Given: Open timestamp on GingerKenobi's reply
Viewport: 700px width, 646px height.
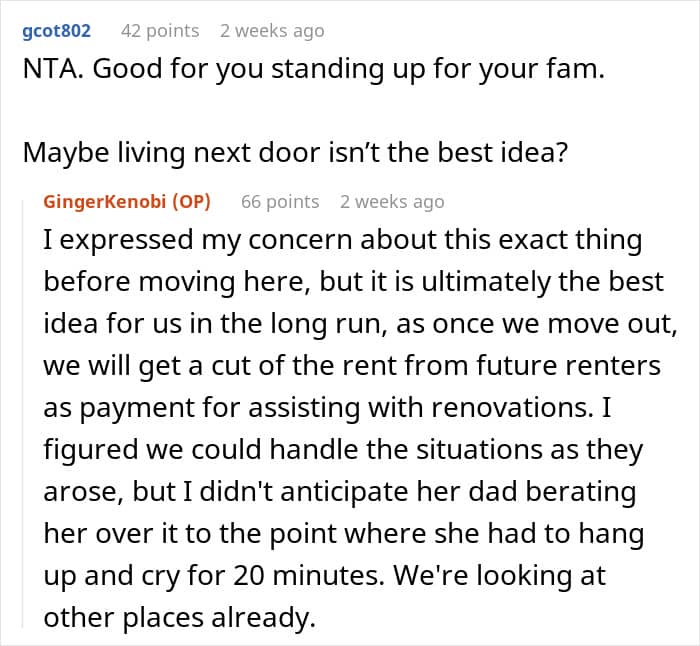Looking at the screenshot, I should [x=392, y=202].
